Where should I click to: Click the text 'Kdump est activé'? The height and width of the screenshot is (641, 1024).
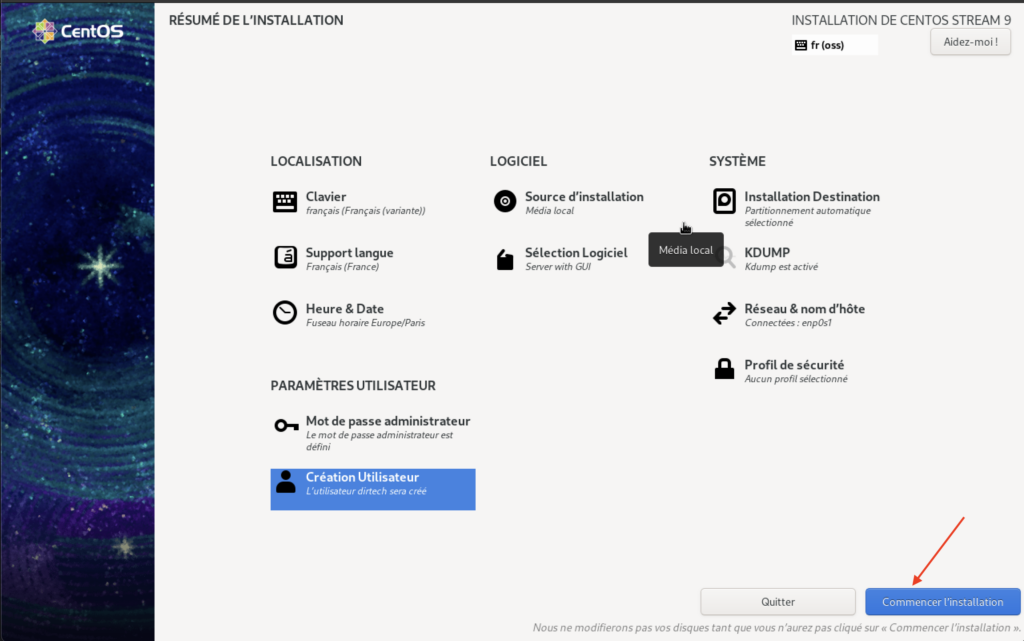tap(781, 267)
